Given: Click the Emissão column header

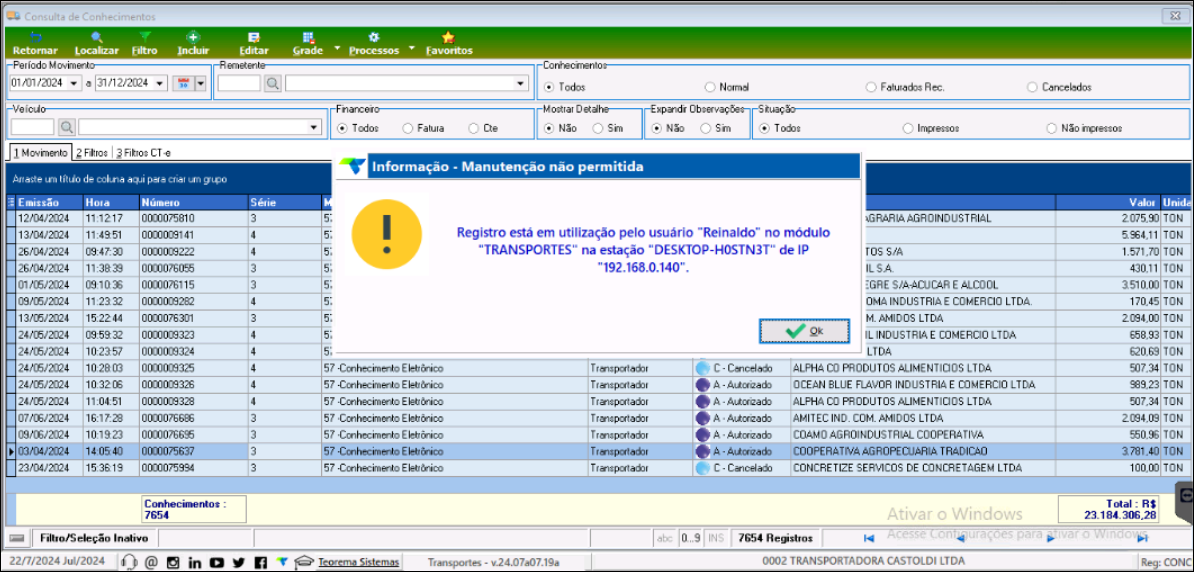Looking at the screenshot, I should pyautogui.click(x=40, y=202).
